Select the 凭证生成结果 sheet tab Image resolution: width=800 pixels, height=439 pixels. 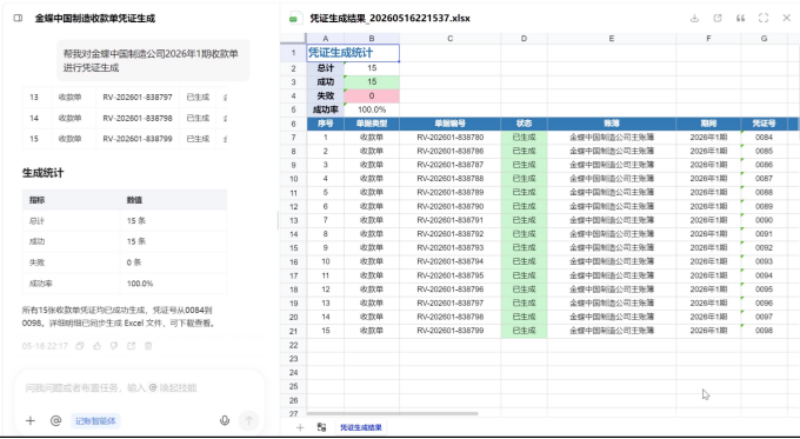(x=361, y=428)
